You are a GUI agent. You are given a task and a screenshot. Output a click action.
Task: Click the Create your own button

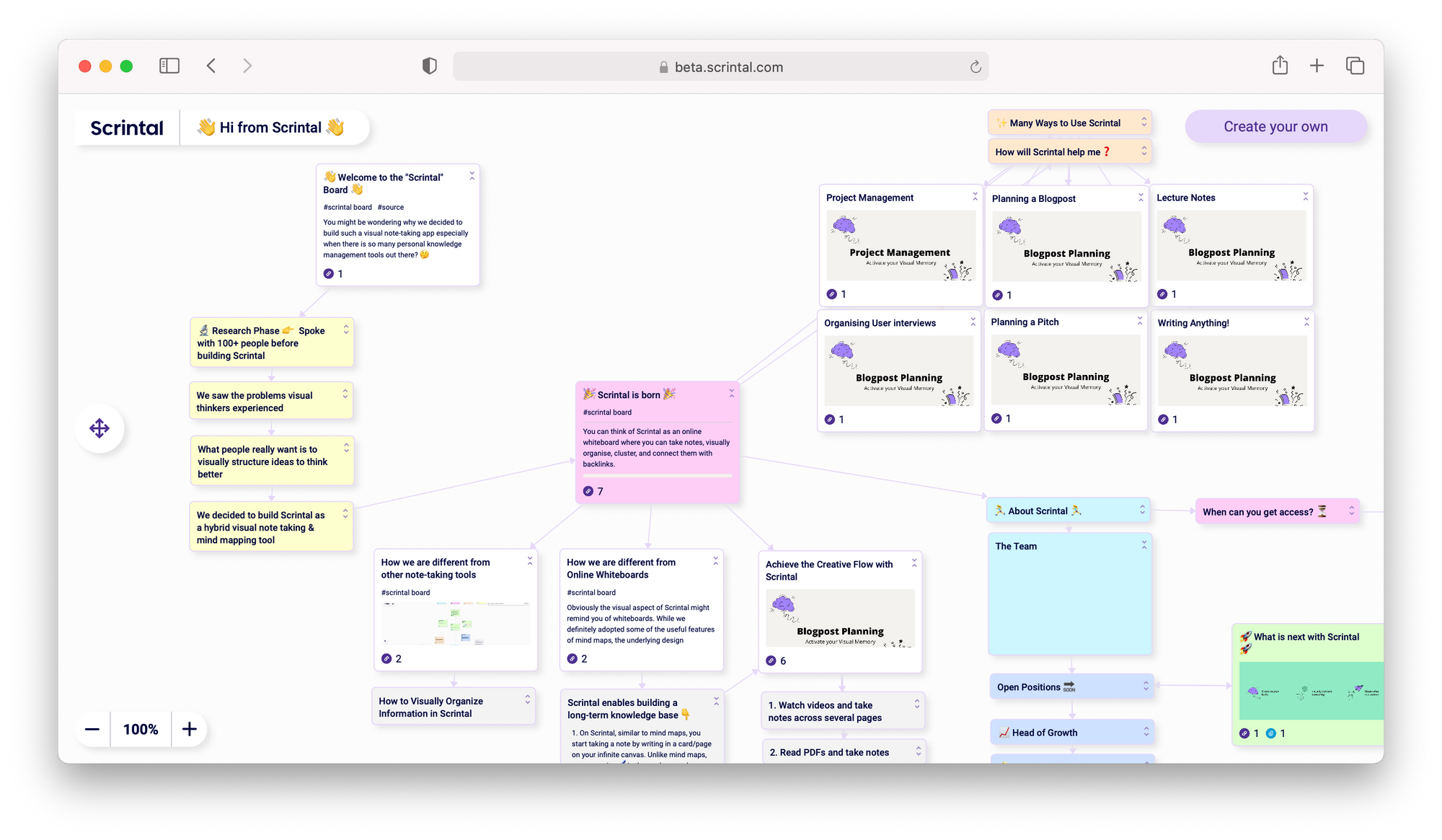[x=1275, y=127]
